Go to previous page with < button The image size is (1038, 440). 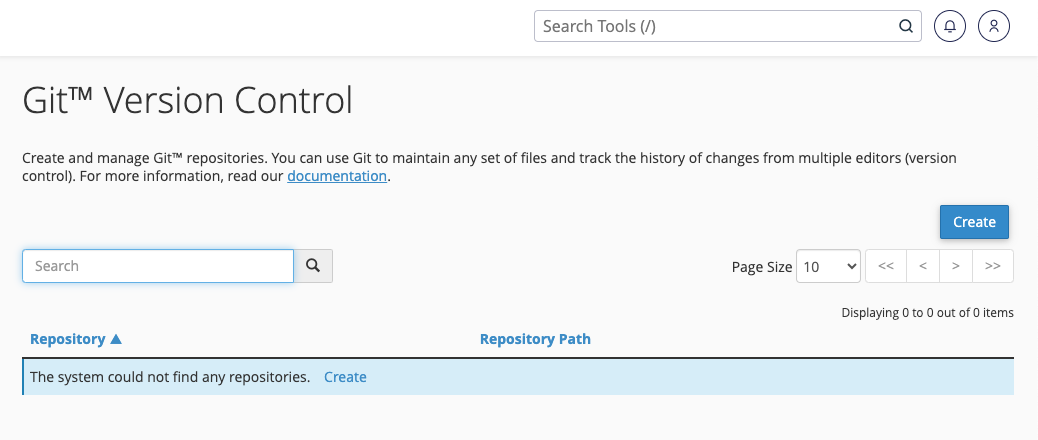[x=923, y=266]
